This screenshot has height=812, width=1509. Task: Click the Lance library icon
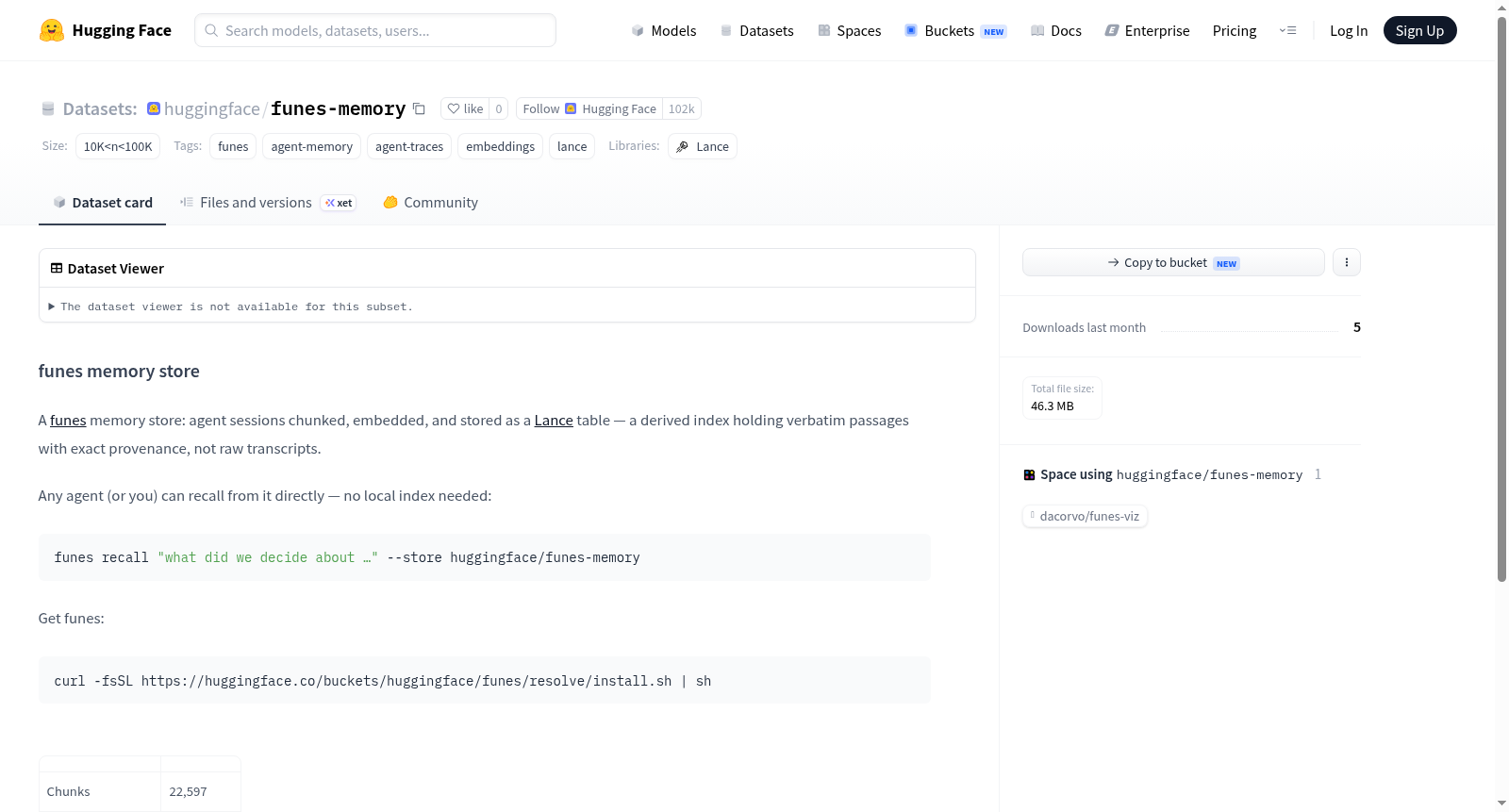click(683, 147)
